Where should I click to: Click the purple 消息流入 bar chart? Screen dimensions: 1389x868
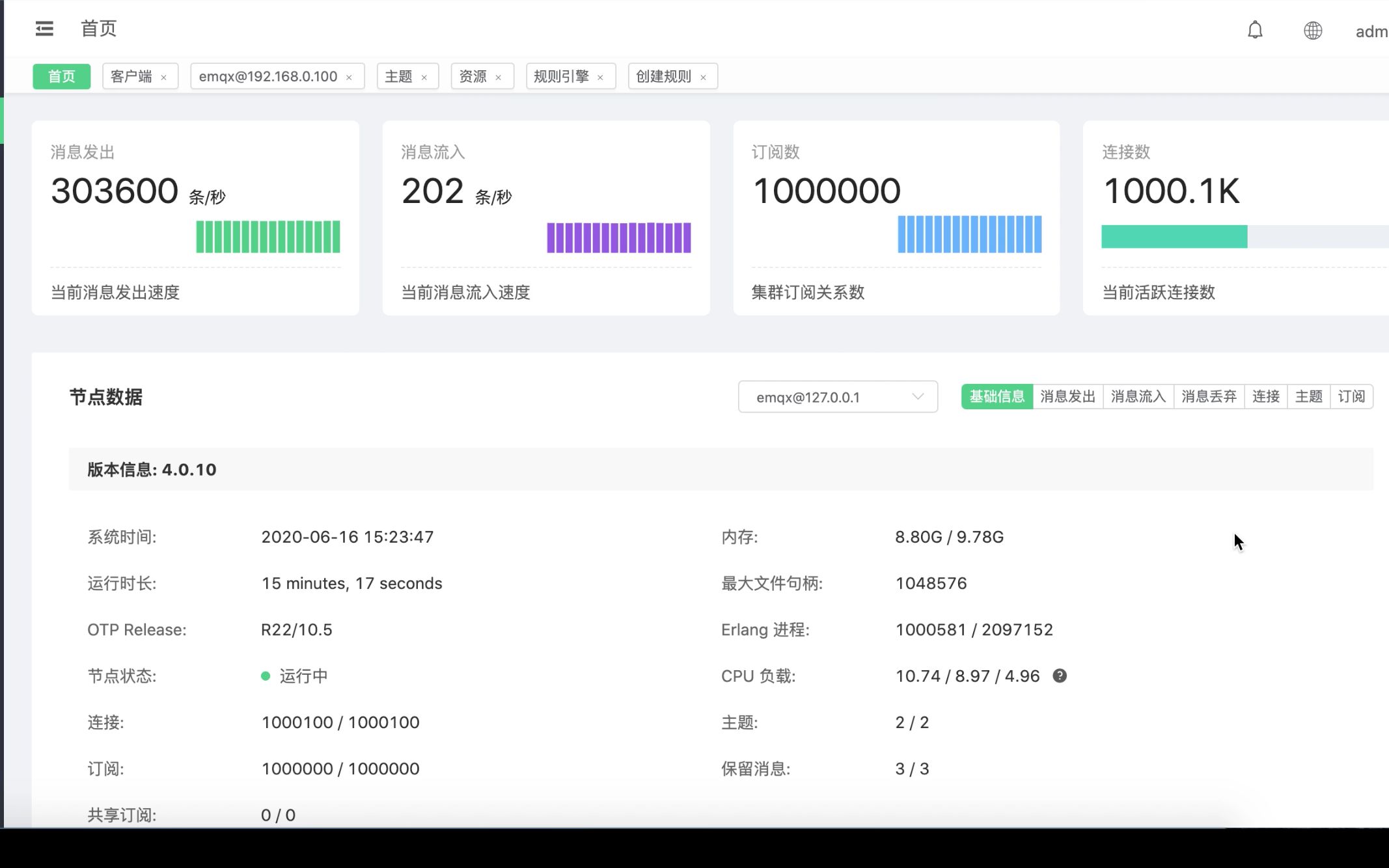click(619, 237)
